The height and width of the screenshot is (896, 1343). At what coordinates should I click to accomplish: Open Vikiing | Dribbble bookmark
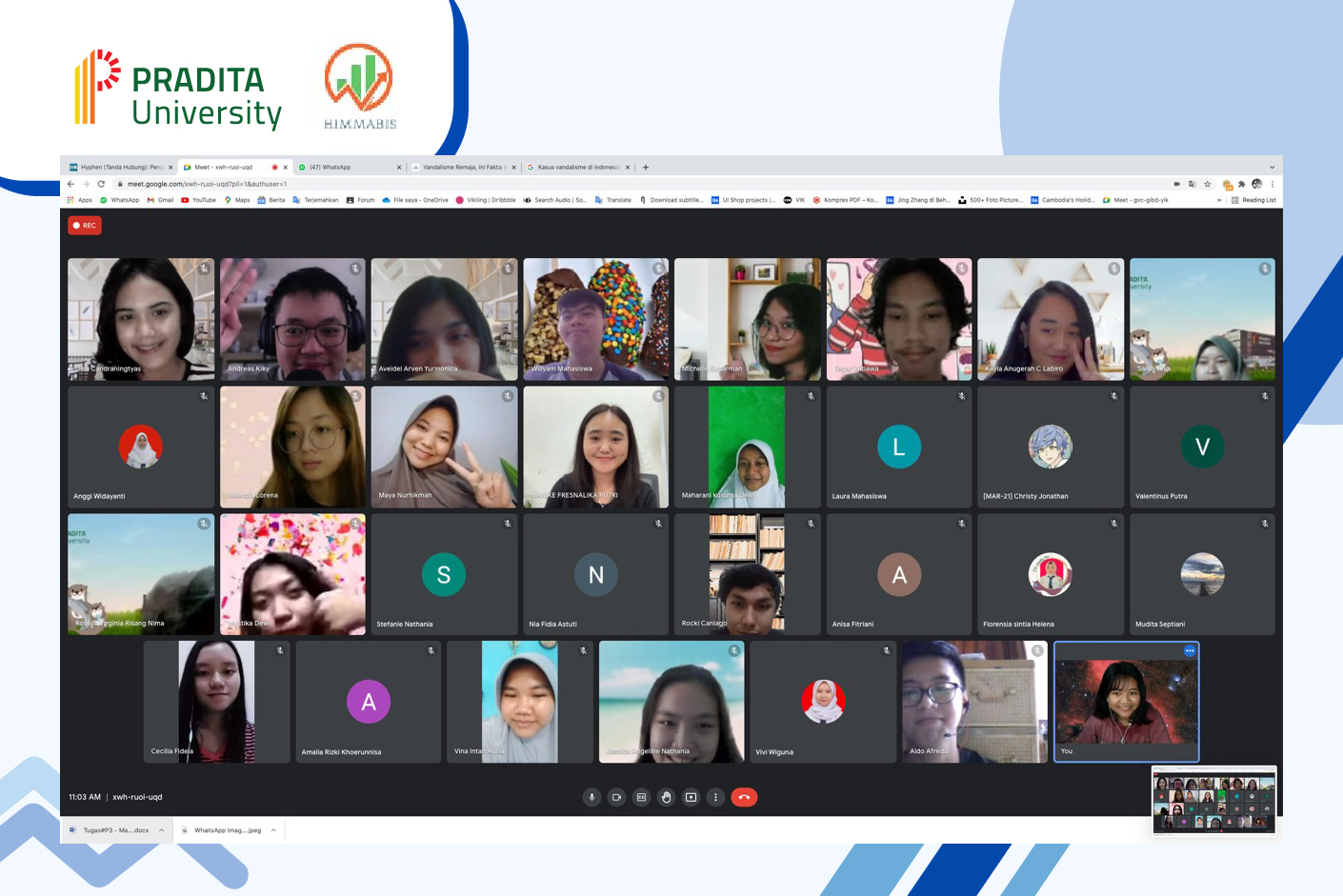[x=486, y=200]
